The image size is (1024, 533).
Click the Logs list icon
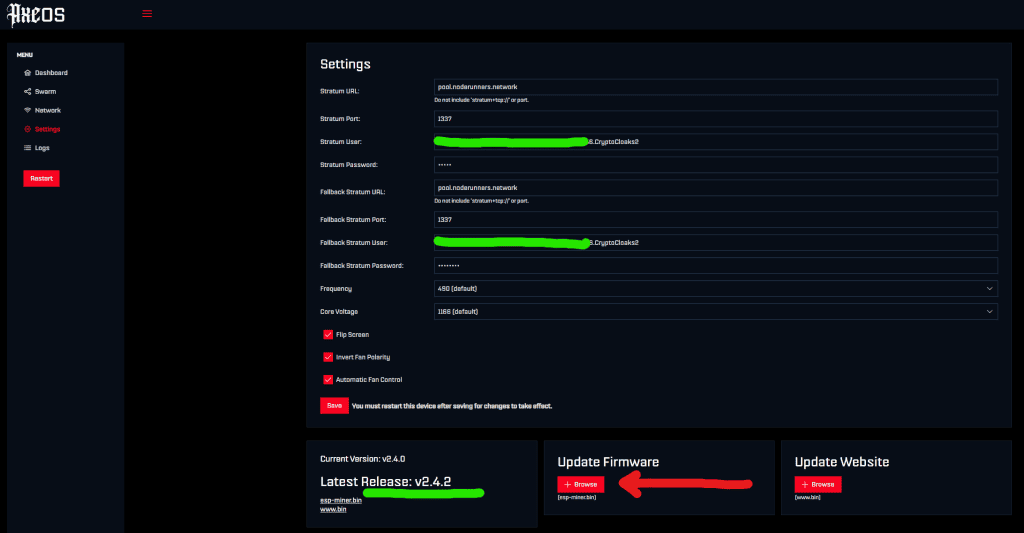(27, 148)
